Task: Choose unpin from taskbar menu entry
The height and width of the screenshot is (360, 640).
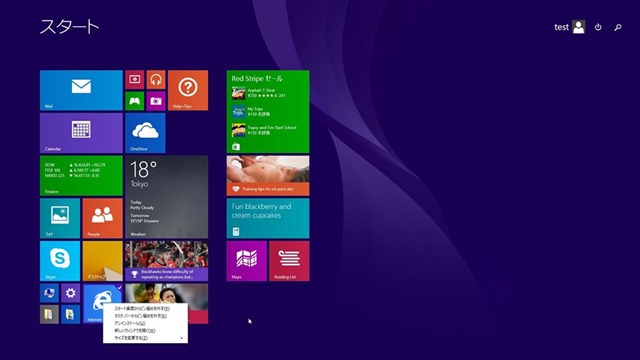Action: pyautogui.click(x=145, y=316)
